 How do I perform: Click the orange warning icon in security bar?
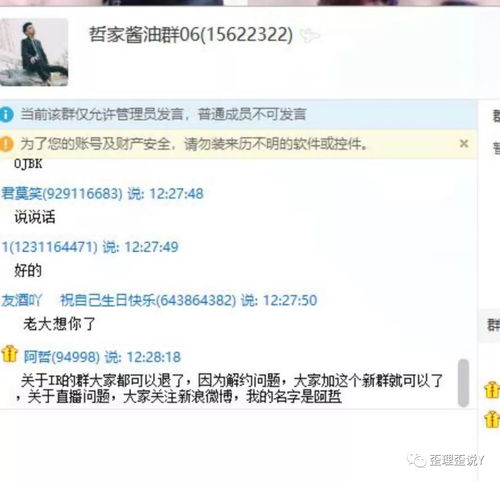(6, 144)
